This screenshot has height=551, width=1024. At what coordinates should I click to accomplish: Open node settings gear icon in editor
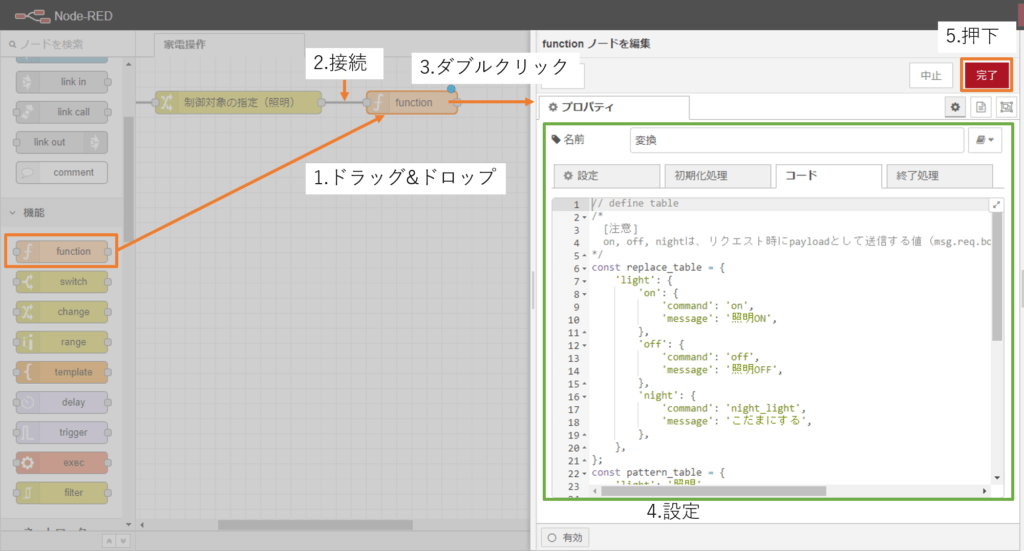tap(955, 107)
